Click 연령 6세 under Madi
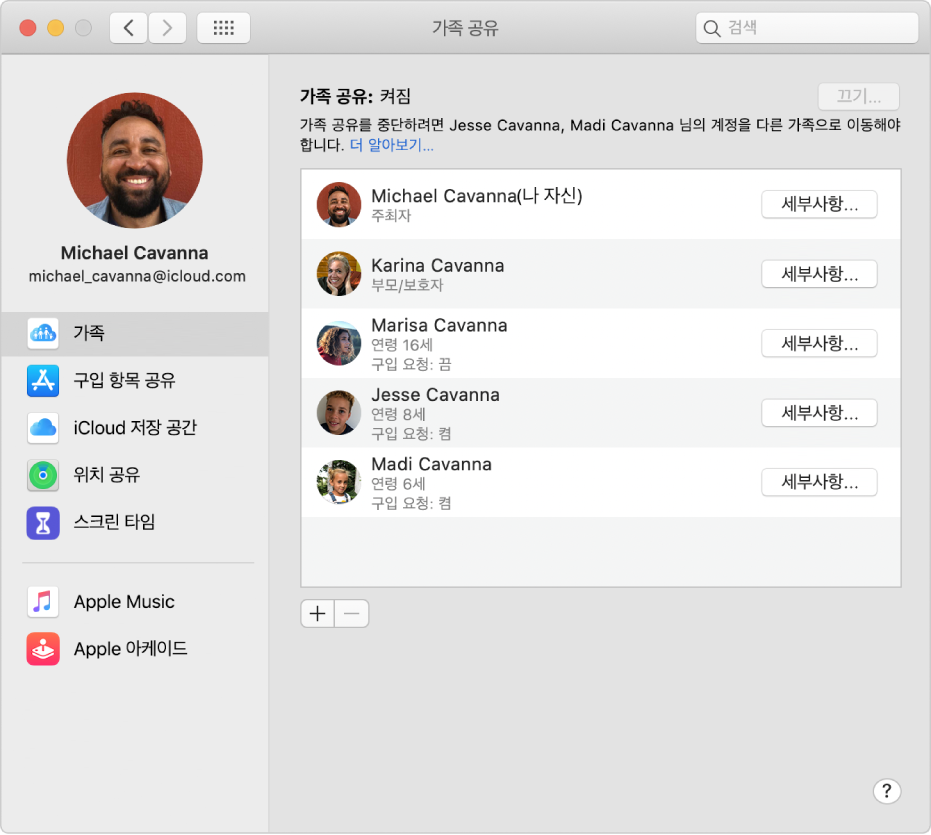This screenshot has height=835, width=931. (x=398, y=484)
